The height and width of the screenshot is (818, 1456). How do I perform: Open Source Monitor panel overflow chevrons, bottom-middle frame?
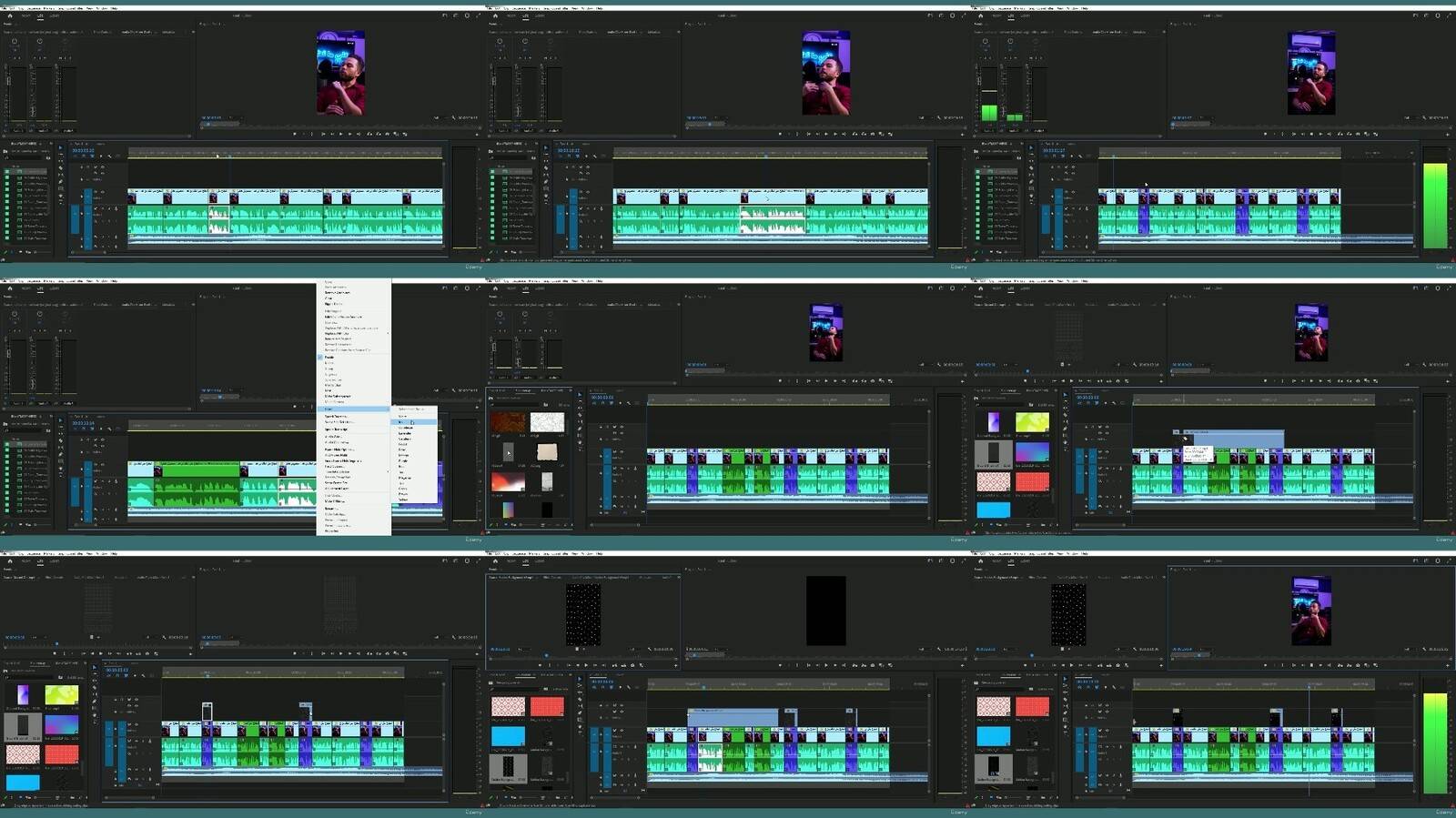(679, 577)
